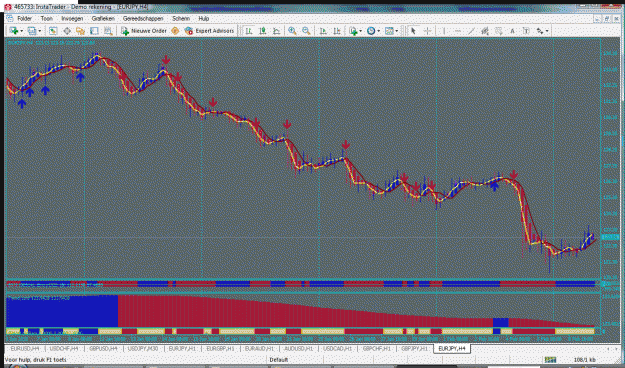The image size is (625, 368).
Task: Select the cursor pointer tool
Action: [x=413, y=31]
